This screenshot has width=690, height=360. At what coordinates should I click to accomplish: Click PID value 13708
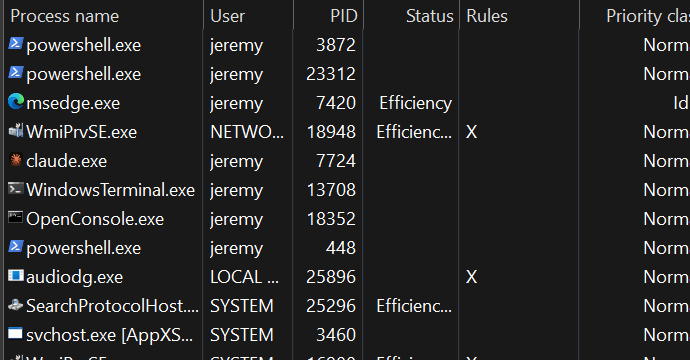[331, 190]
